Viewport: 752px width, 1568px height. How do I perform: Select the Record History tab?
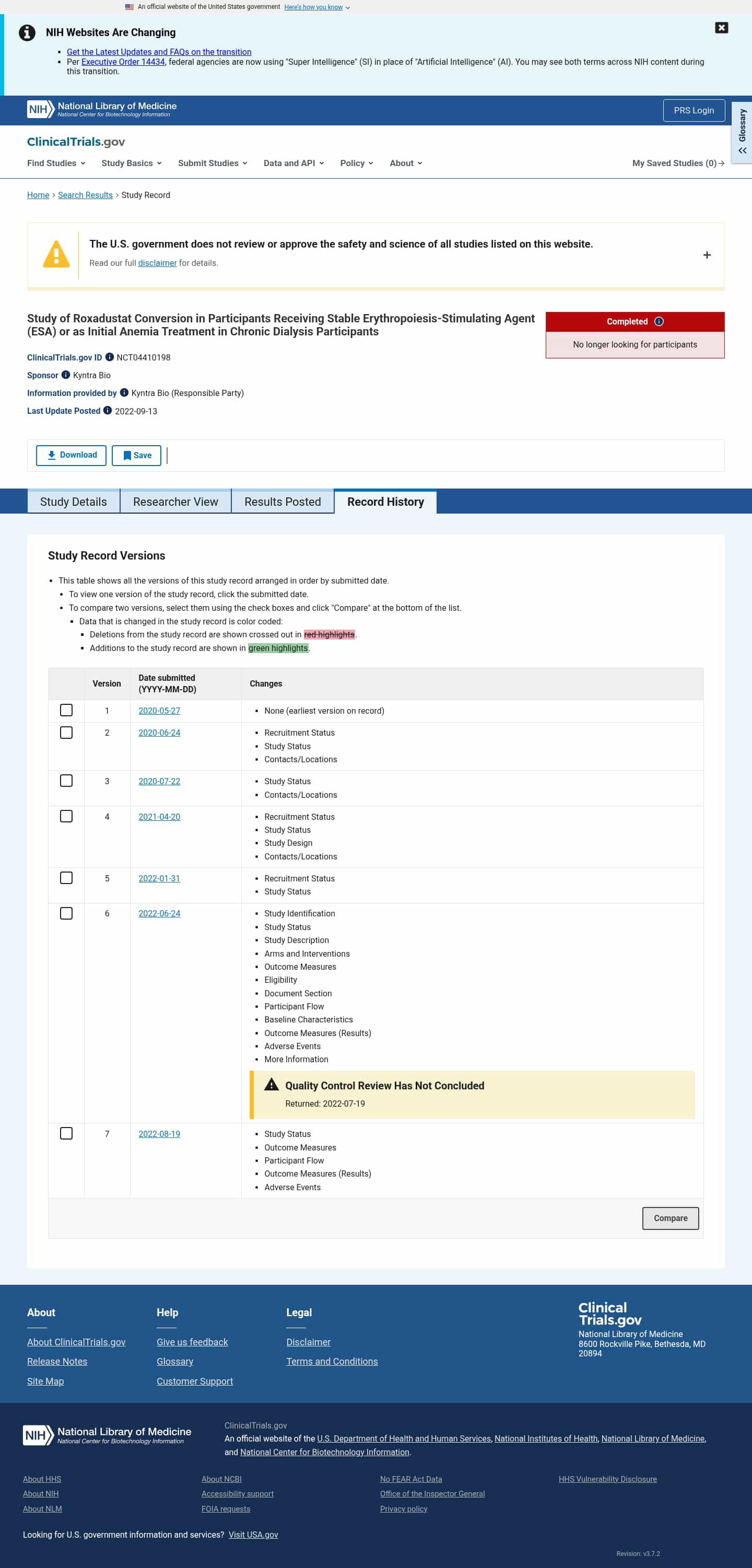tap(386, 502)
